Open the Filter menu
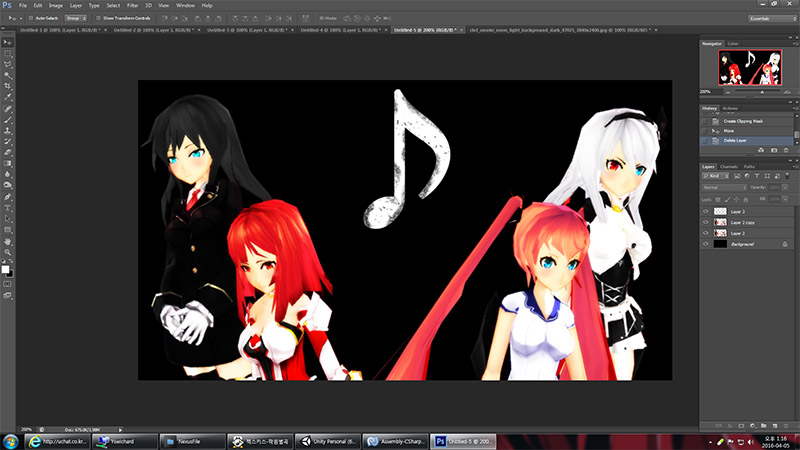The width and height of the screenshot is (800, 450). 133,6
